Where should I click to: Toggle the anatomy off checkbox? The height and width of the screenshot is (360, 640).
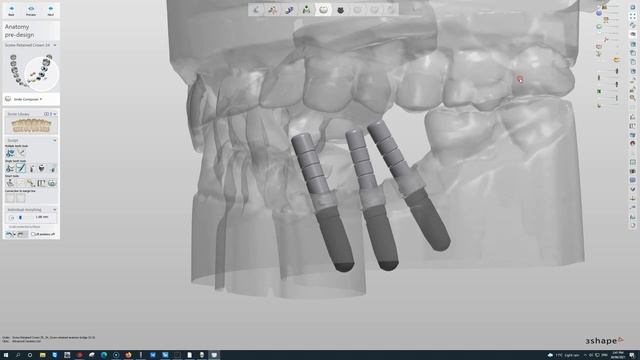(x=33, y=234)
